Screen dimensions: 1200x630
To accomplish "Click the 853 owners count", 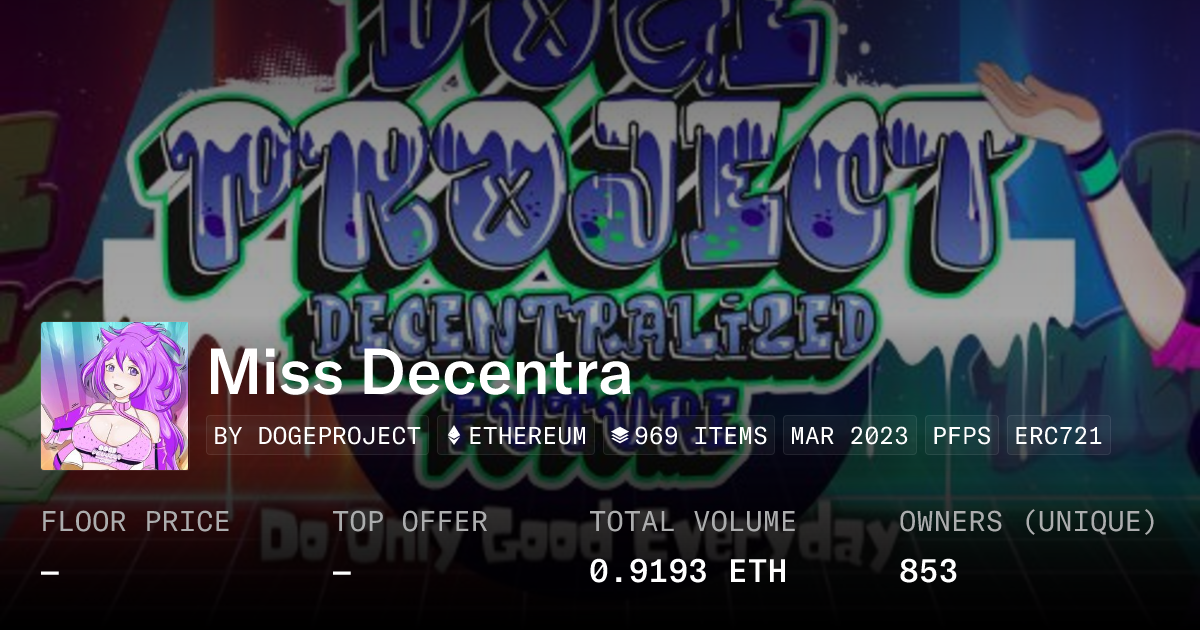I will [x=928, y=572].
